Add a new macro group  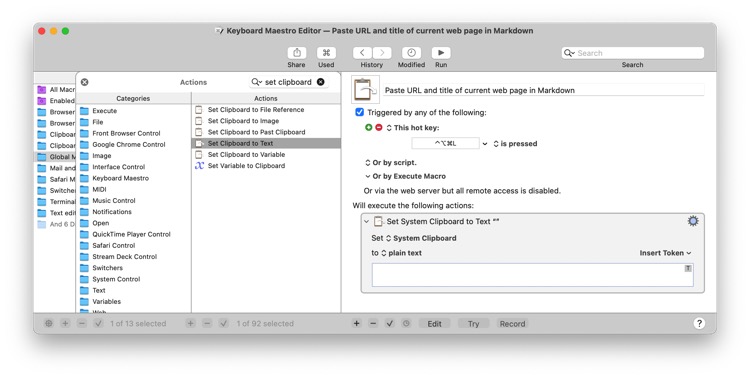tap(66, 323)
